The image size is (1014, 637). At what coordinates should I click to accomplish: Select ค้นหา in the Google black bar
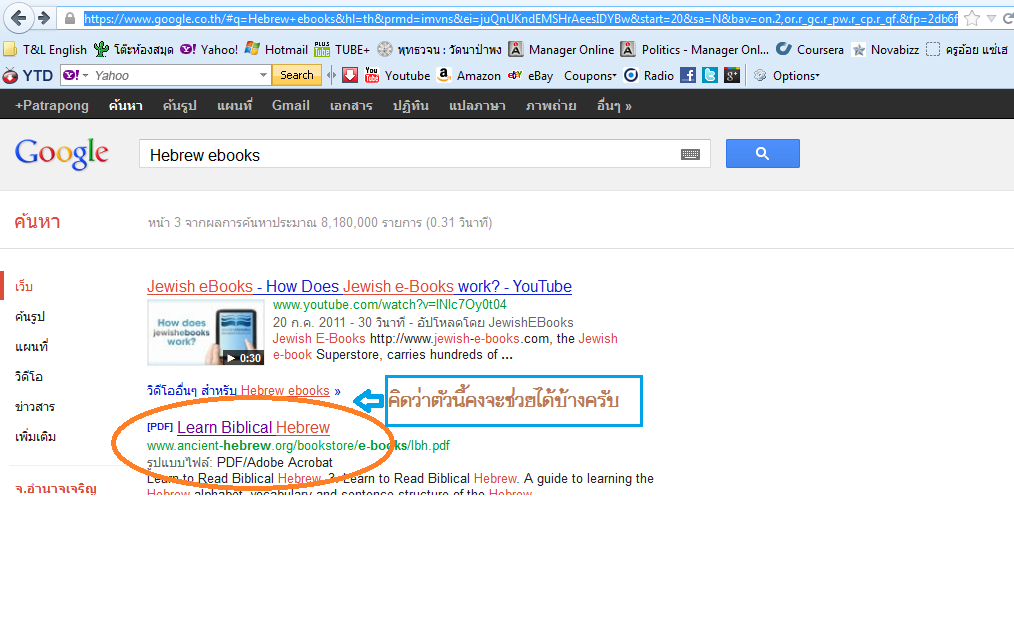[125, 105]
